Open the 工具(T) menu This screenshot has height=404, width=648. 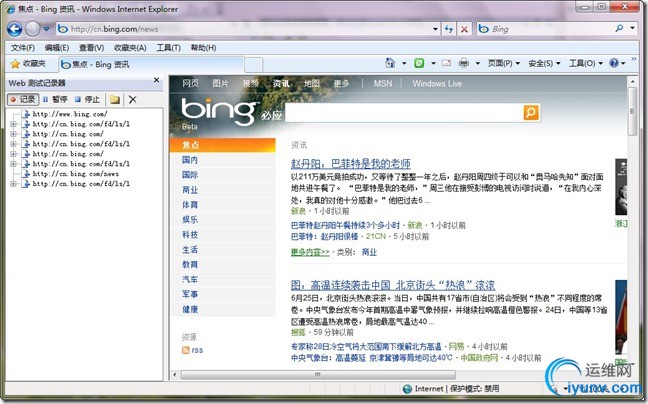169,48
